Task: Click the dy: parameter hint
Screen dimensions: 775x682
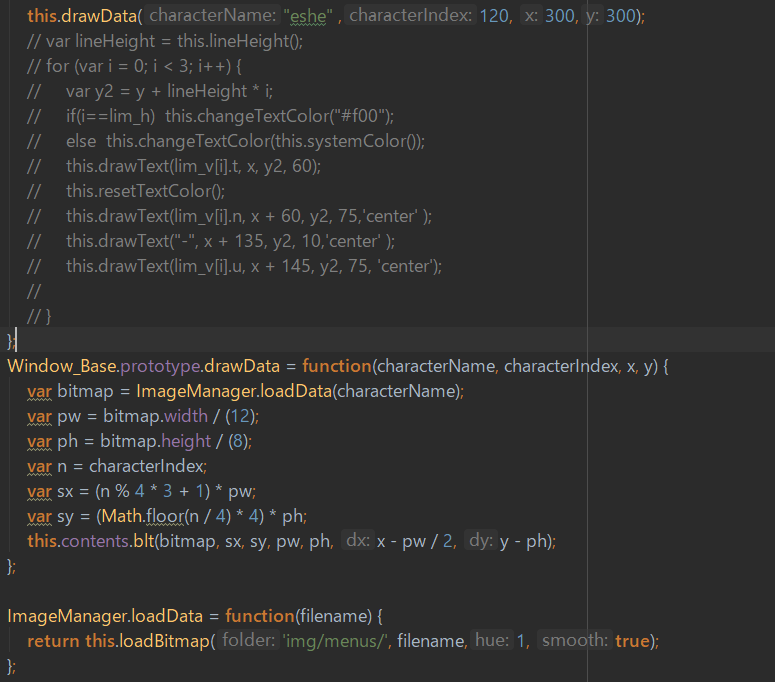Action: pos(481,540)
